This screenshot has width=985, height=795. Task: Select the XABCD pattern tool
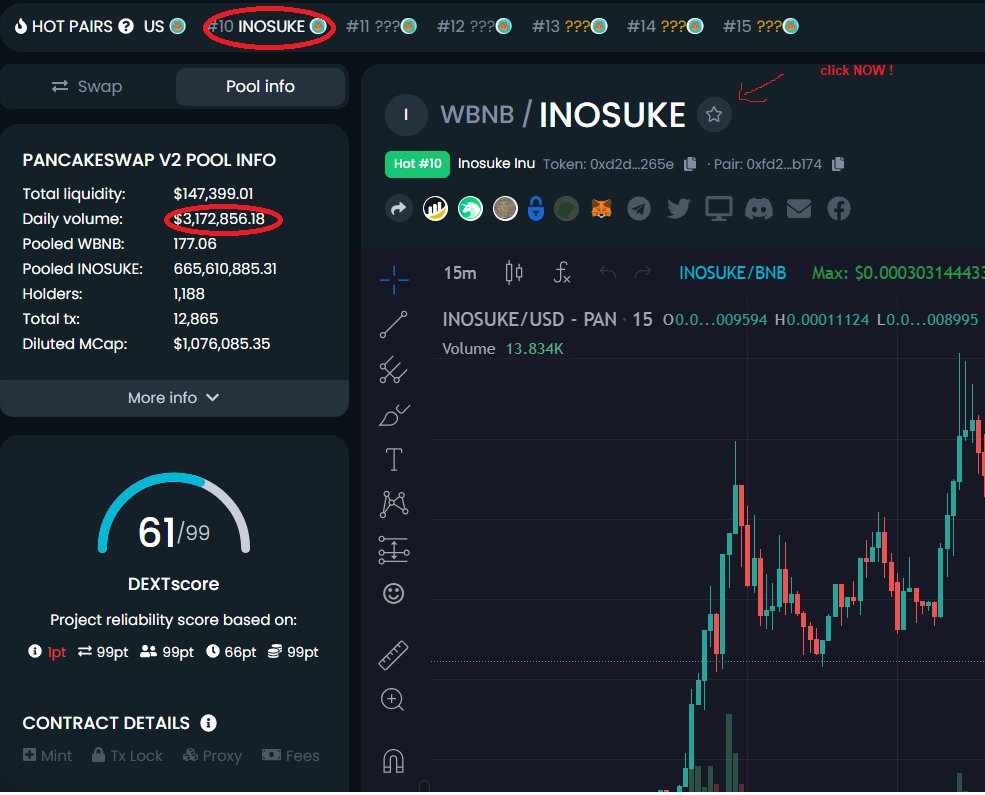(x=394, y=504)
